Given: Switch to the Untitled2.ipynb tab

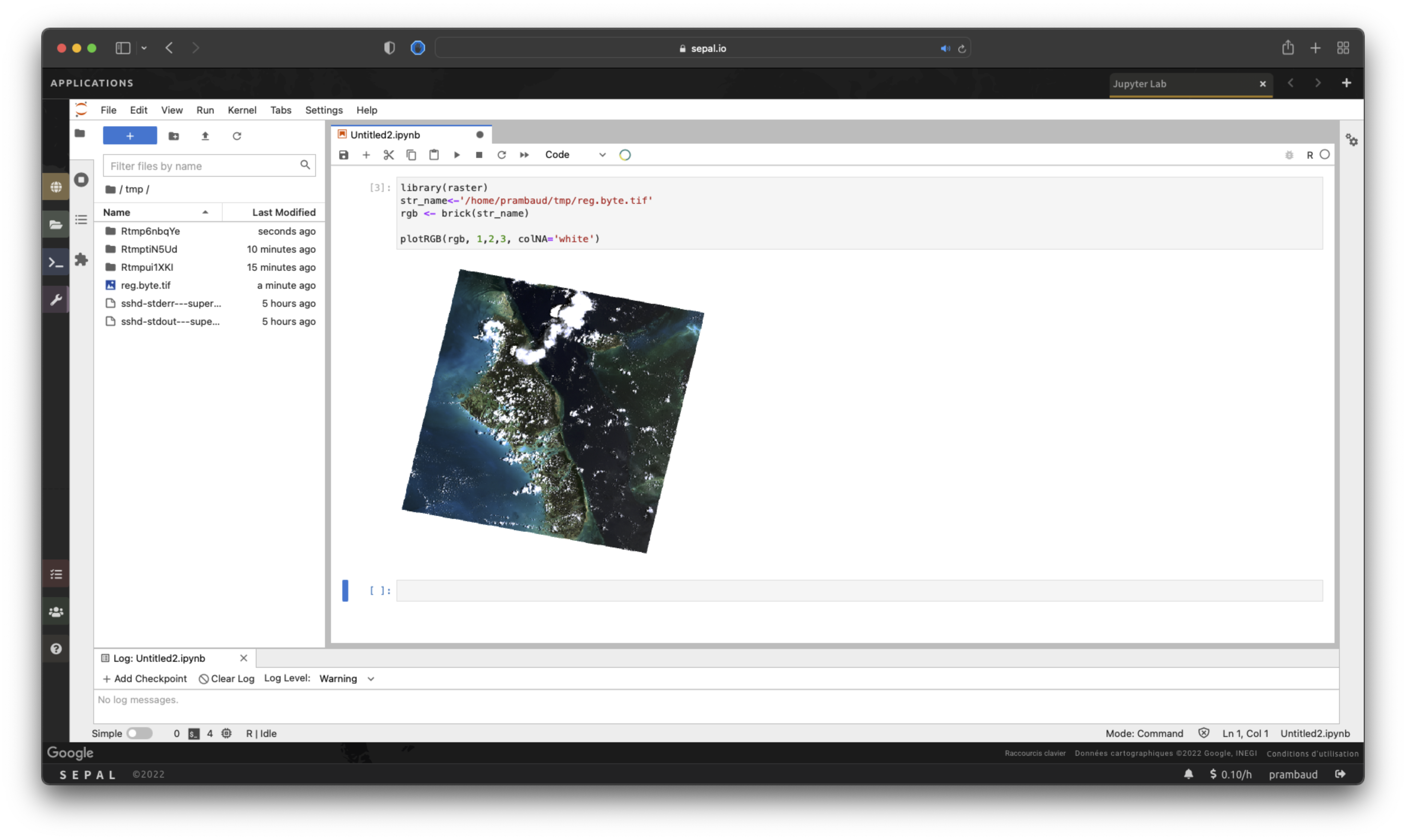Looking at the screenshot, I should (x=385, y=135).
